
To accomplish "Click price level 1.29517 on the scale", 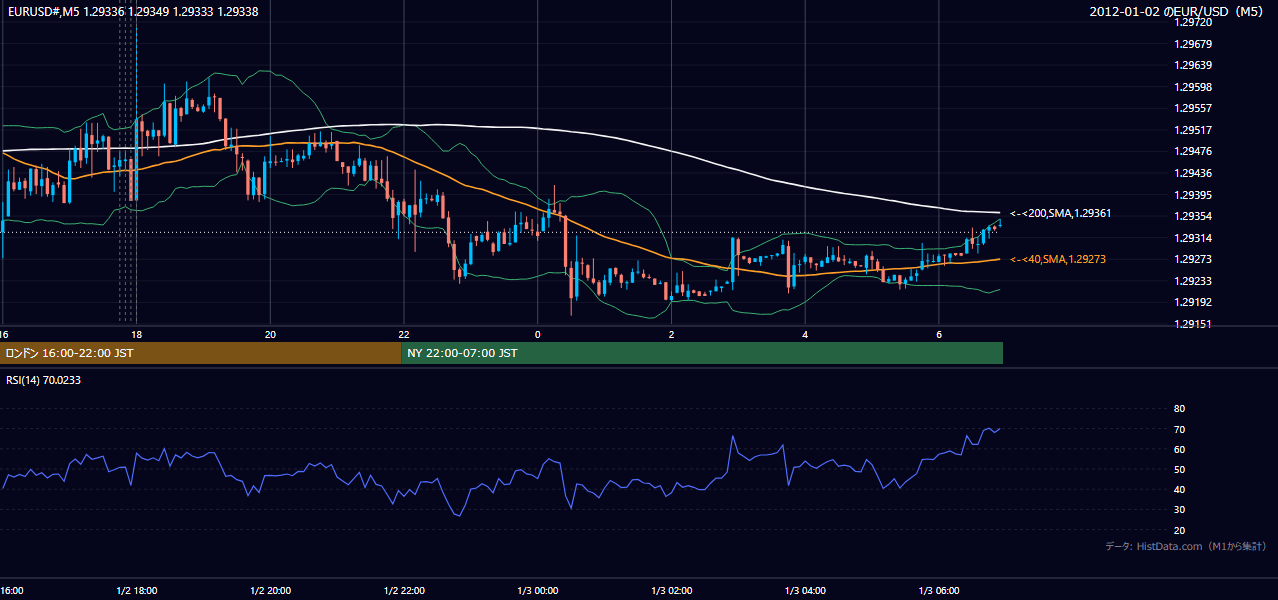I will pyautogui.click(x=1193, y=130).
